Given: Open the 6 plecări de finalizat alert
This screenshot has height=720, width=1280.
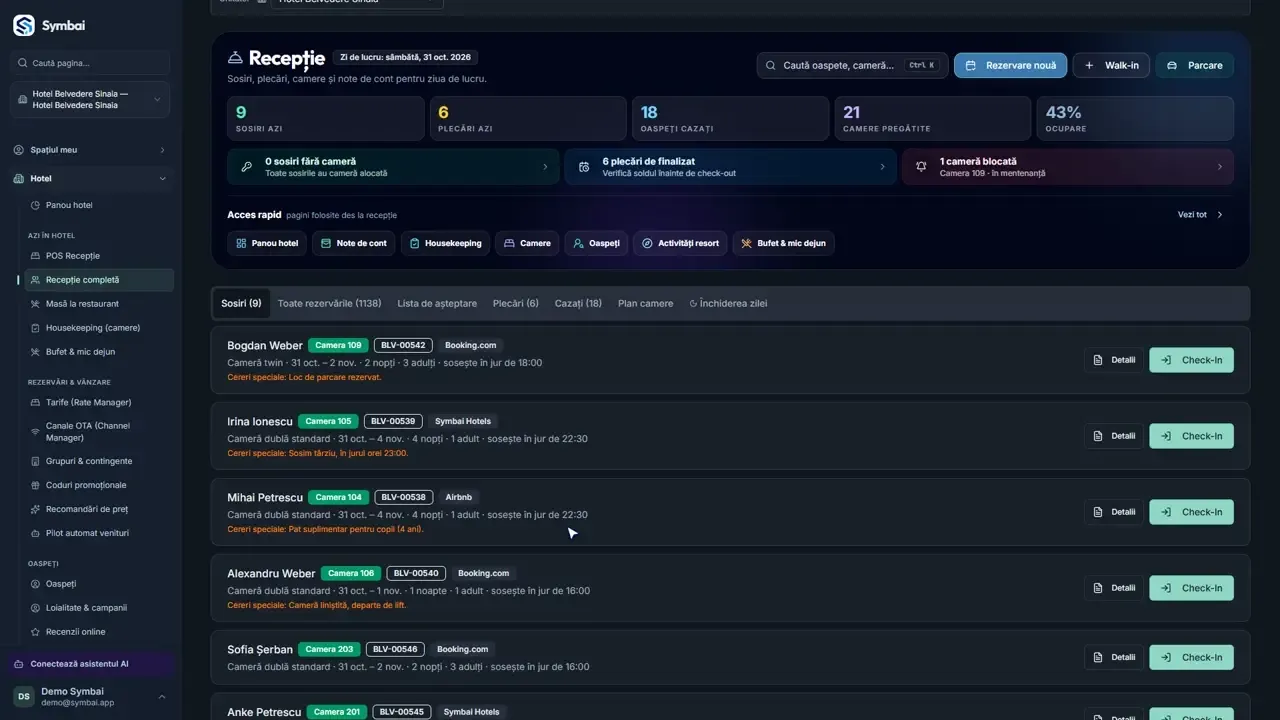Looking at the screenshot, I should [730, 167].
